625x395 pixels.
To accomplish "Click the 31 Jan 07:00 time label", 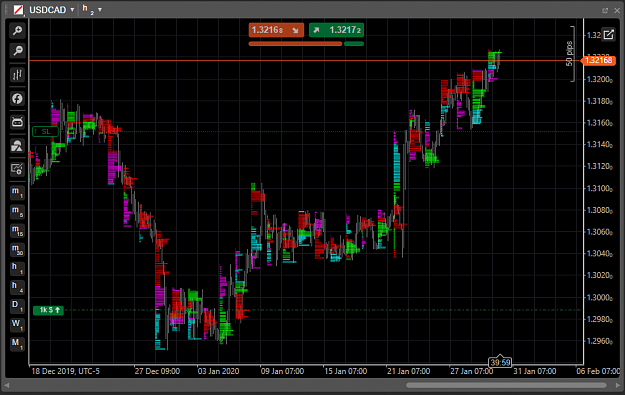I will pos(535,371).
